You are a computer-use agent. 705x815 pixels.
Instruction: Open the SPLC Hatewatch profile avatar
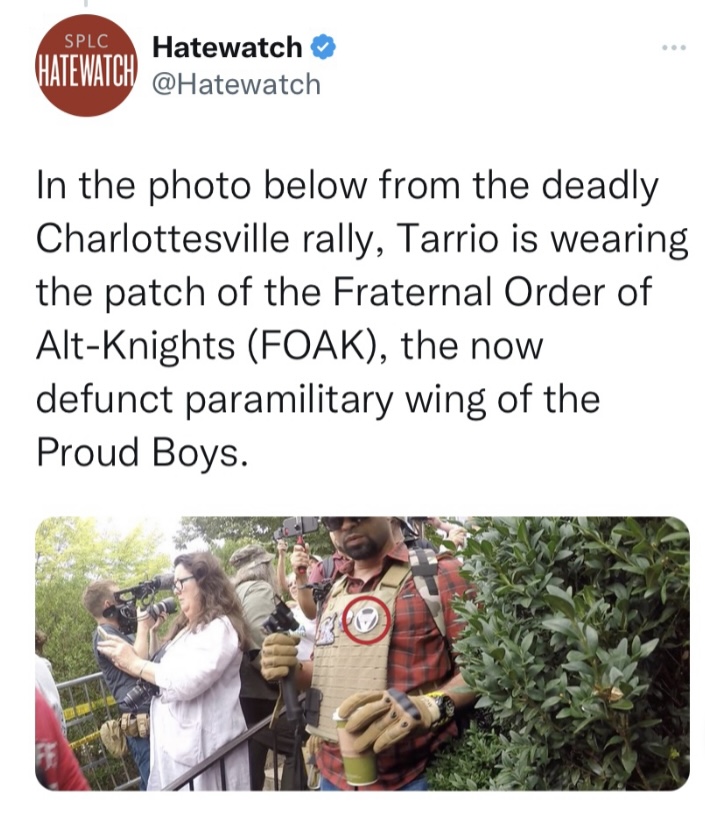click(x=86, y=66)
